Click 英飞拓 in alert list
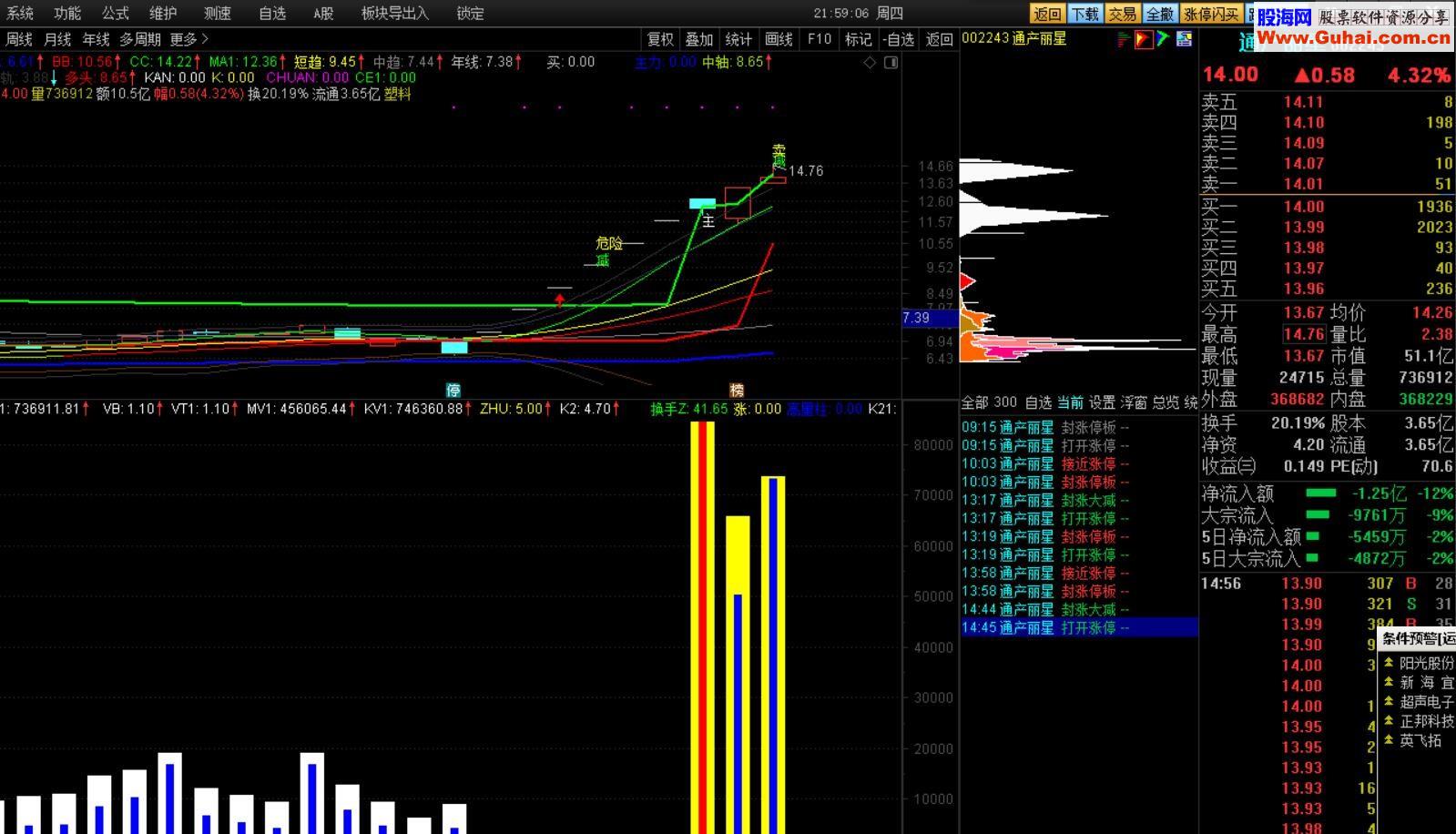1456x834 pixels. pos(1420,739)
